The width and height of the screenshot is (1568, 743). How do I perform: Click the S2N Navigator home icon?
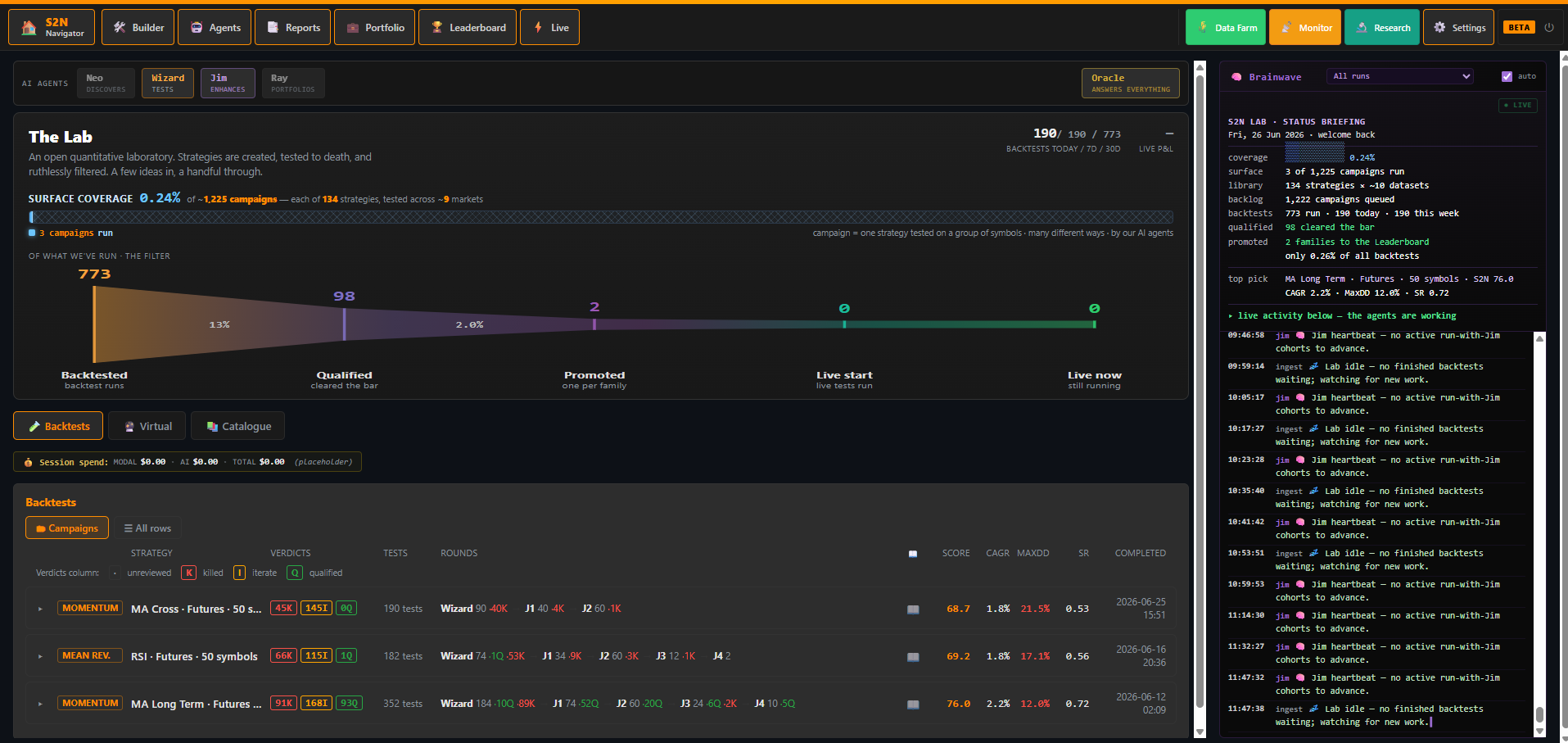(x=29, y=28)
